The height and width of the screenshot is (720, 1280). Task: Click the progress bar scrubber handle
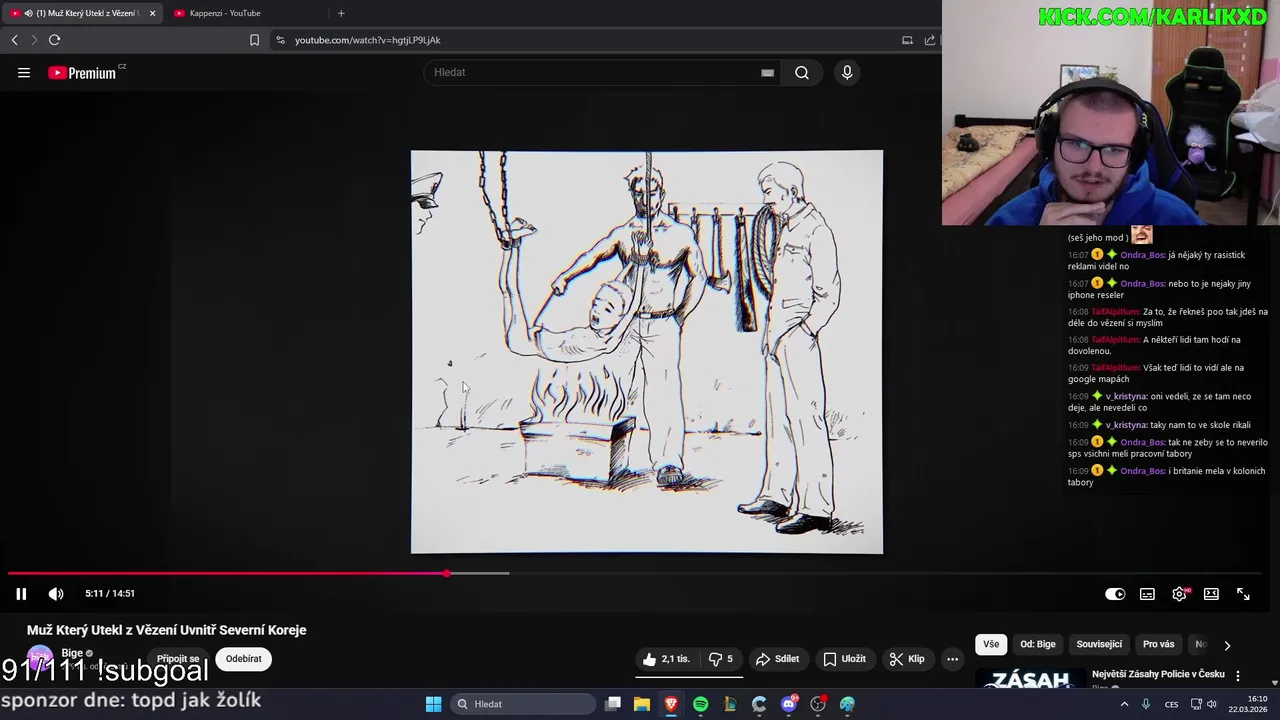[447, 574]
